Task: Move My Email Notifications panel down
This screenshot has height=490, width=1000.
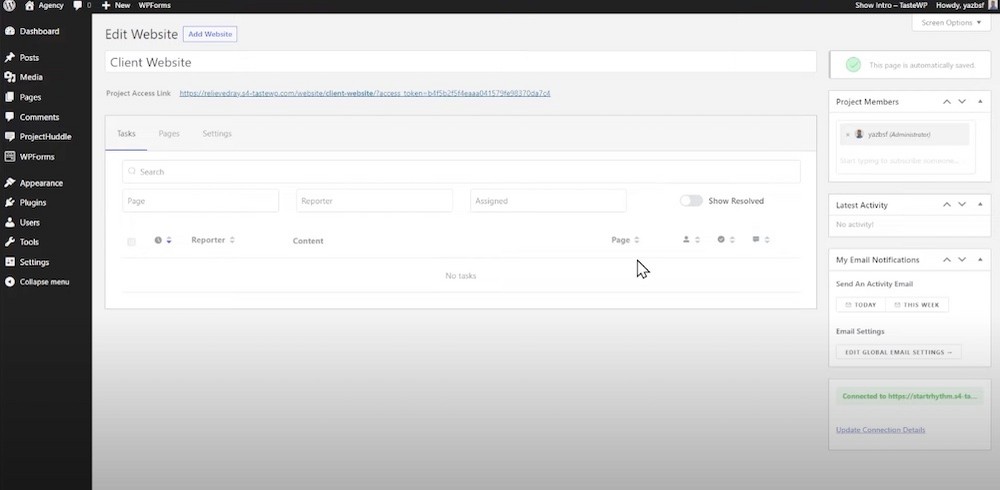Action: pyautogui.click(x=962, y=260)
